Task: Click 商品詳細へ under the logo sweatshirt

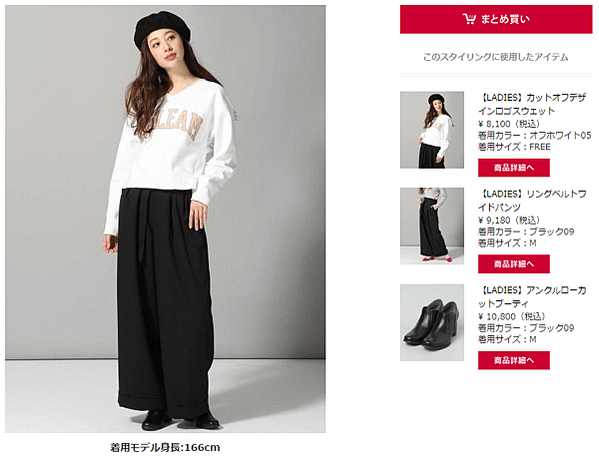Action: pos(513,168)
